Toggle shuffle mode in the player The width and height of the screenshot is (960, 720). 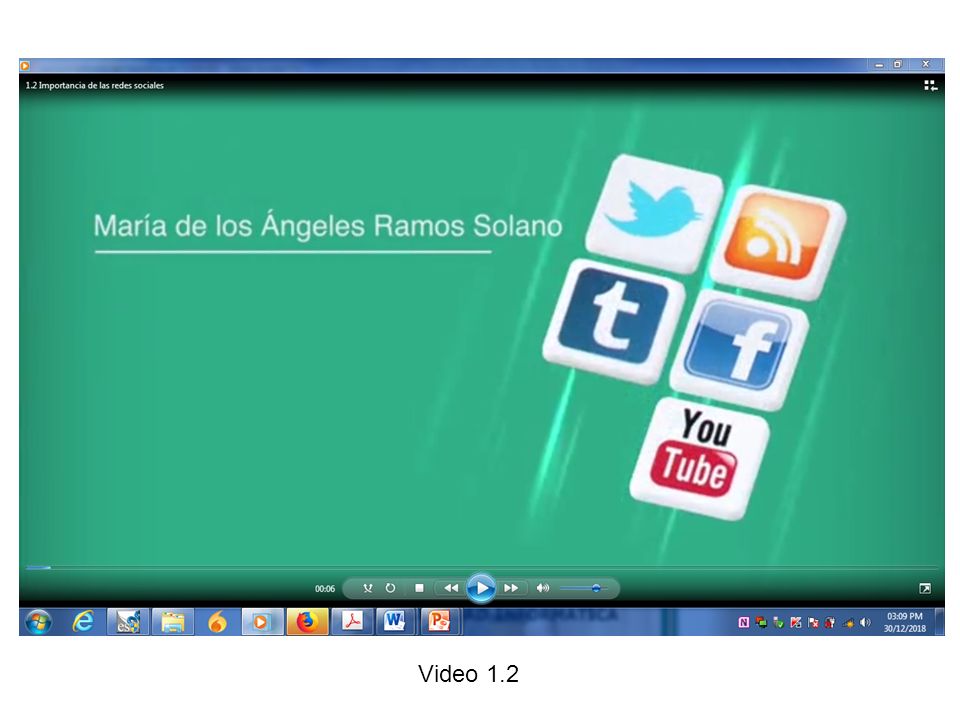(367, 588)
